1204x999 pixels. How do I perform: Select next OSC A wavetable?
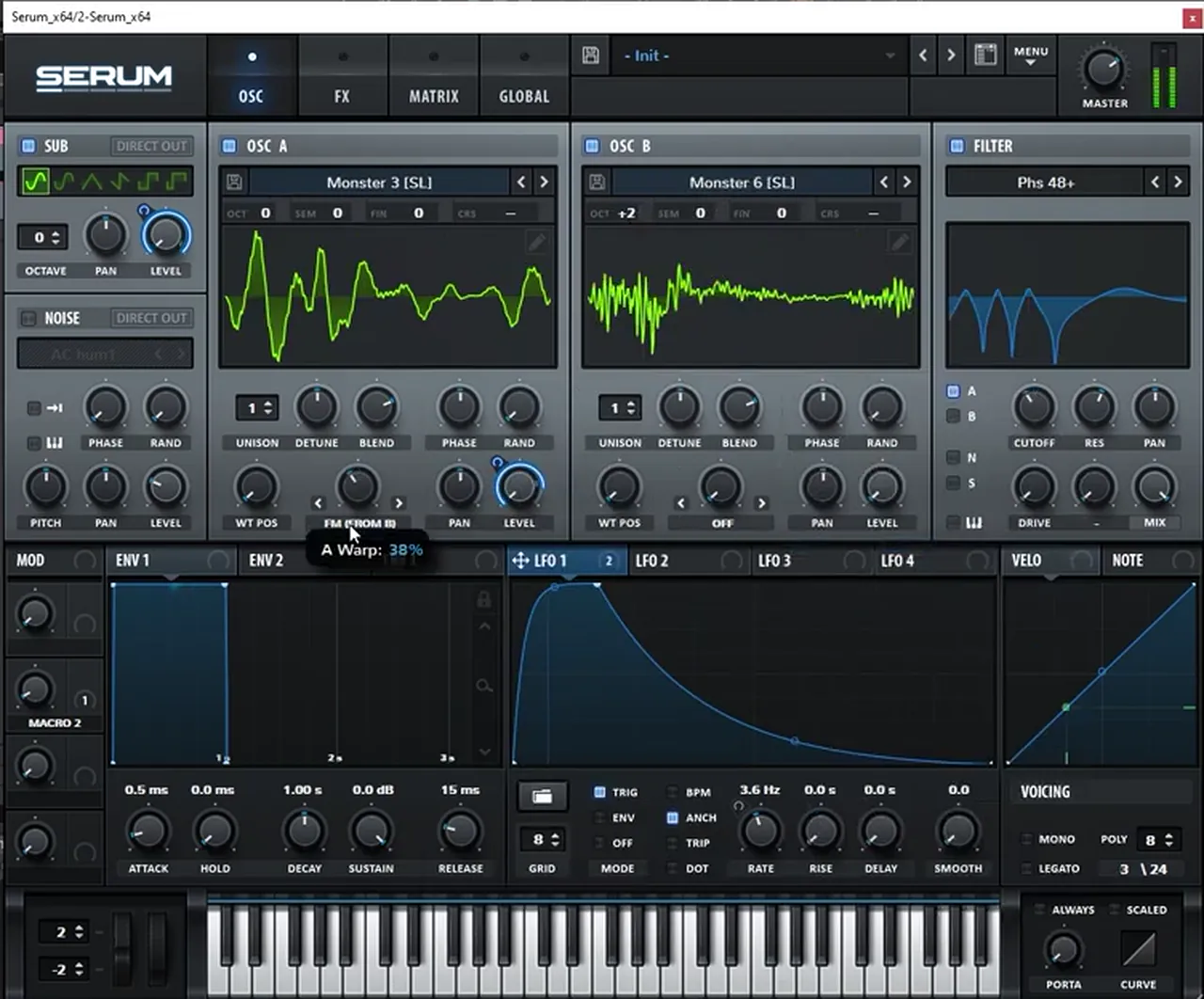544,182
